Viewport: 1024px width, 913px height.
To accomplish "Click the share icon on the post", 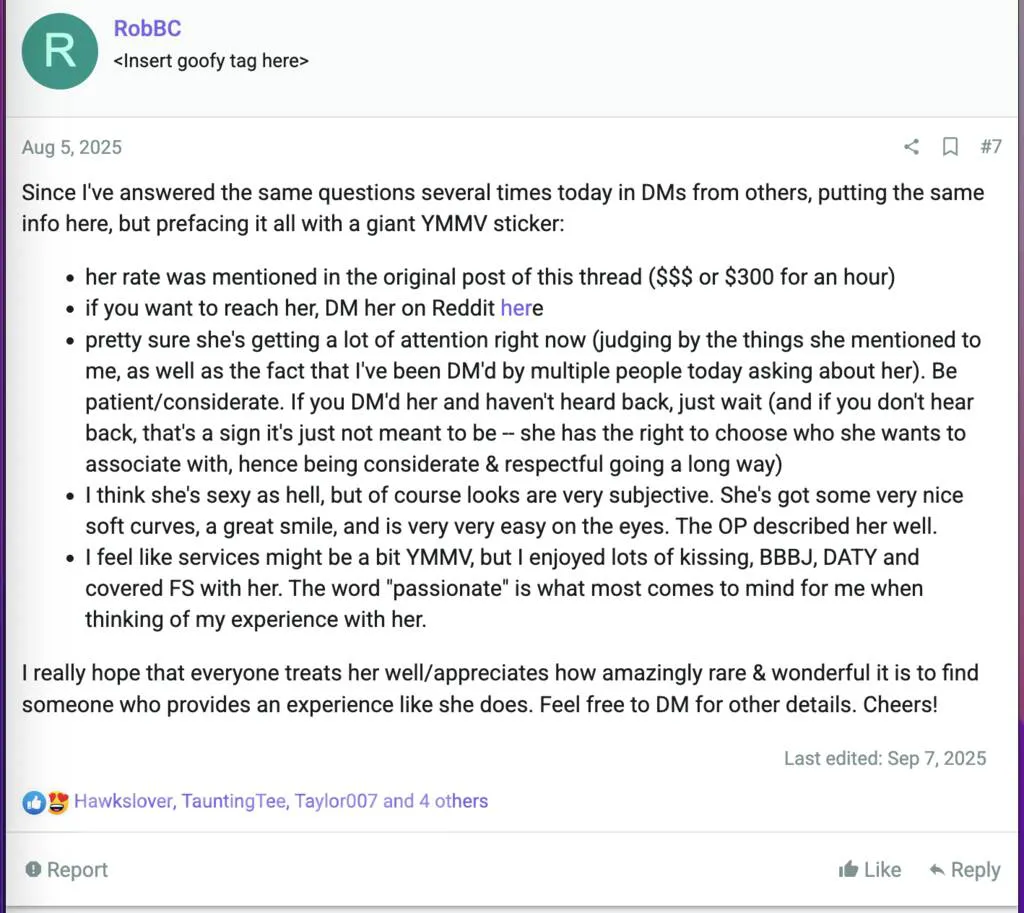I will [911, 147].
